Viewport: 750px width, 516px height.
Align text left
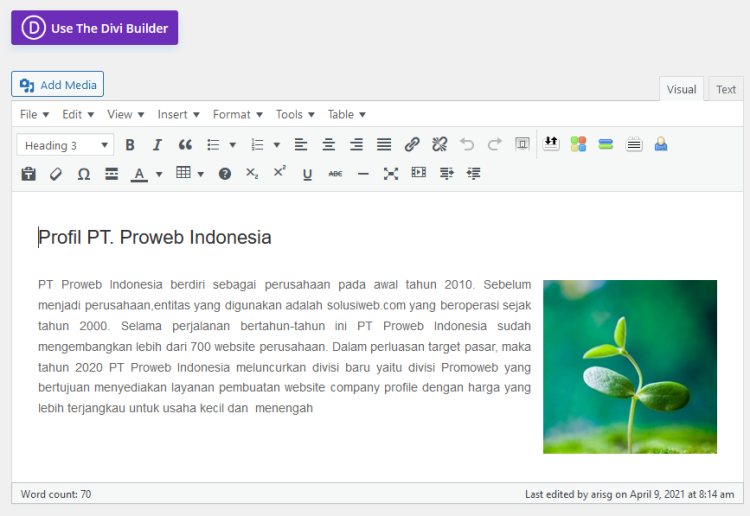tap(301, 144)
